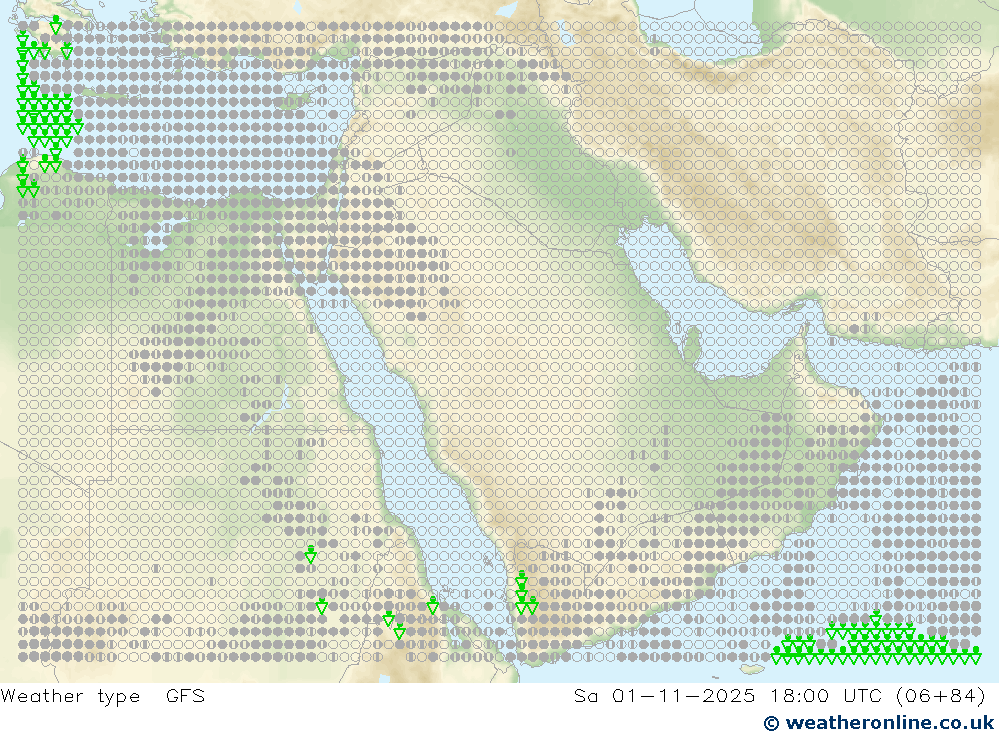Screen dimensions: 1000x733
Task: Click the forecast timestamp 'Sa 01-11-2025 18:00 UTC (06+84)'
Action: click(x=779, y=696)
